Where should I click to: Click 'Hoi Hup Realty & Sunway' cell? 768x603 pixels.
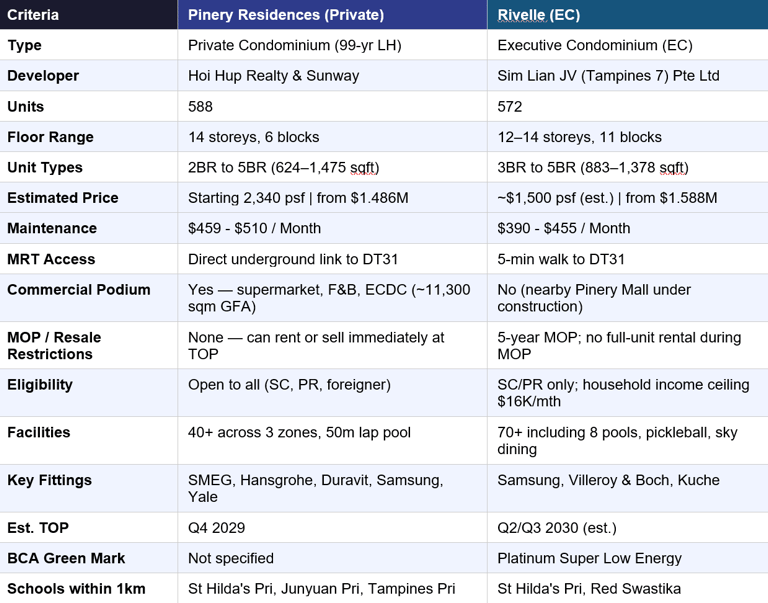333,75
